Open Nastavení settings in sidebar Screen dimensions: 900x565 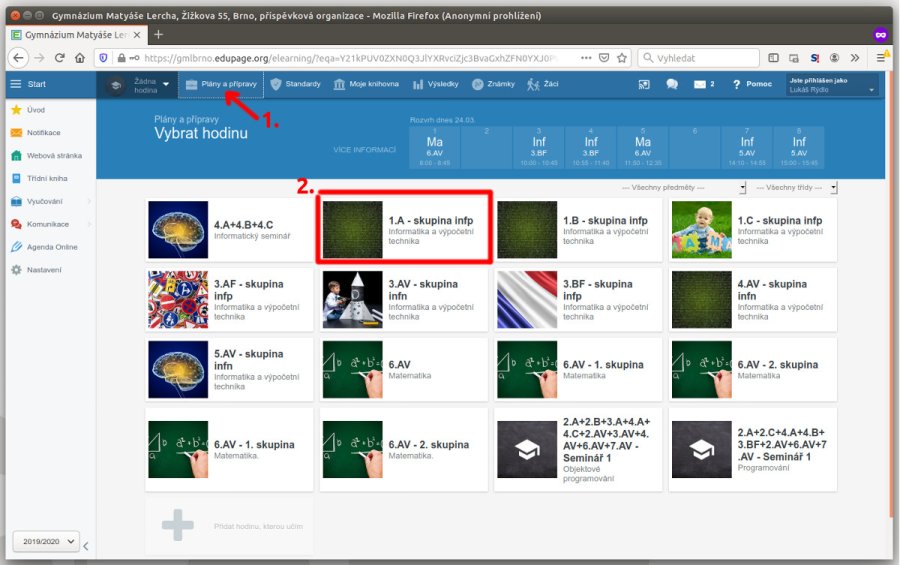tap(44, 270)
